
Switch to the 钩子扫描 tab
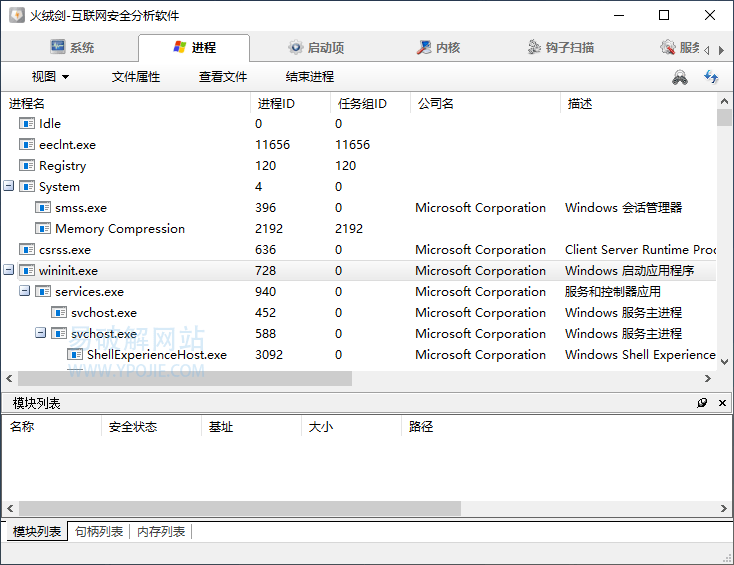click(560, 48)
